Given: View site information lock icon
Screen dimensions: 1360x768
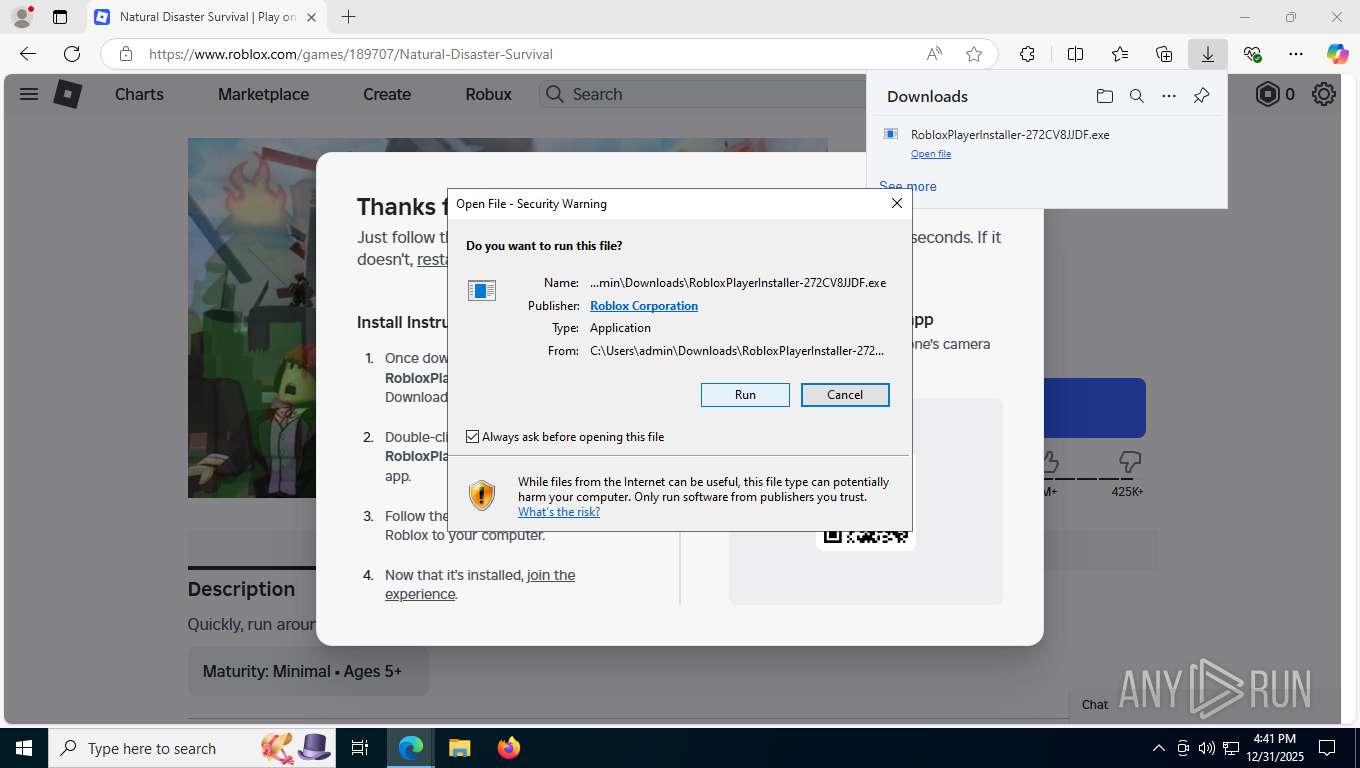Looking at the screenshot, I should click(126, 54).
